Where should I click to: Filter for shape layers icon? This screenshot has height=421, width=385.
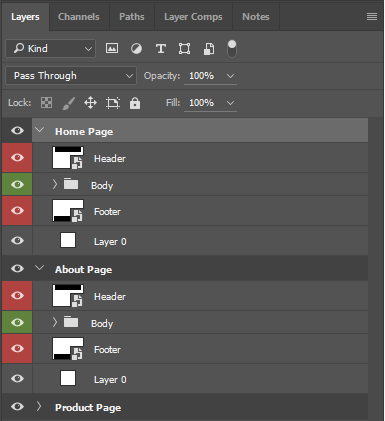pos(184,49)
